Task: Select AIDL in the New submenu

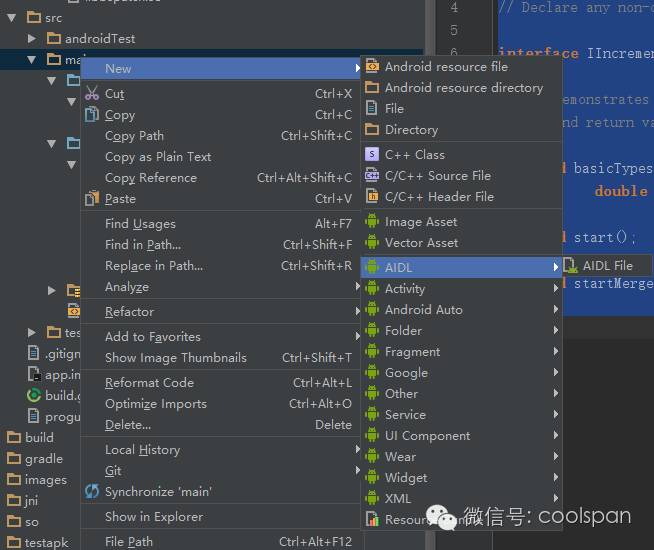Action: (461, 267)
